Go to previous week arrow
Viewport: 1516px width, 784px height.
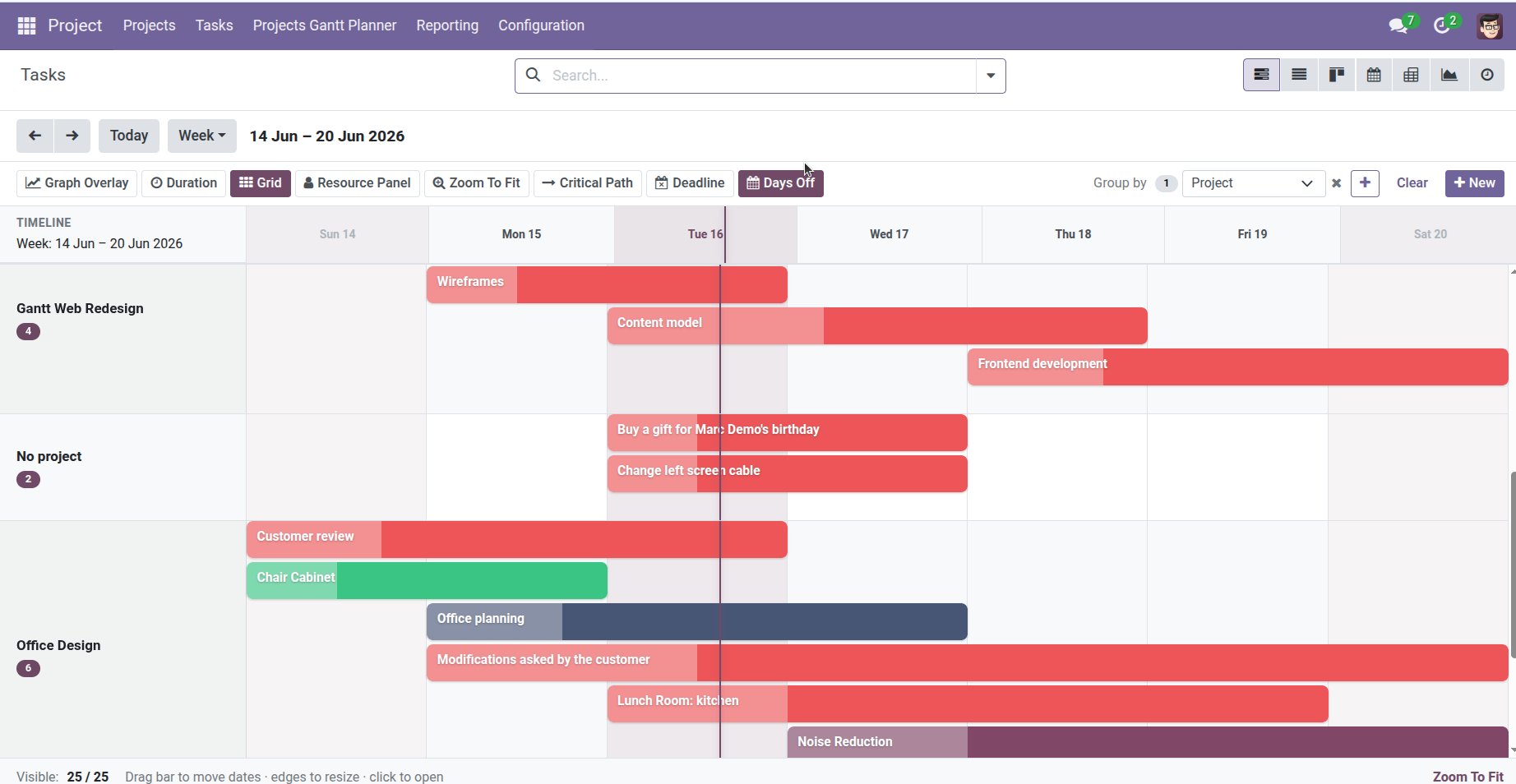coord(35,136)
